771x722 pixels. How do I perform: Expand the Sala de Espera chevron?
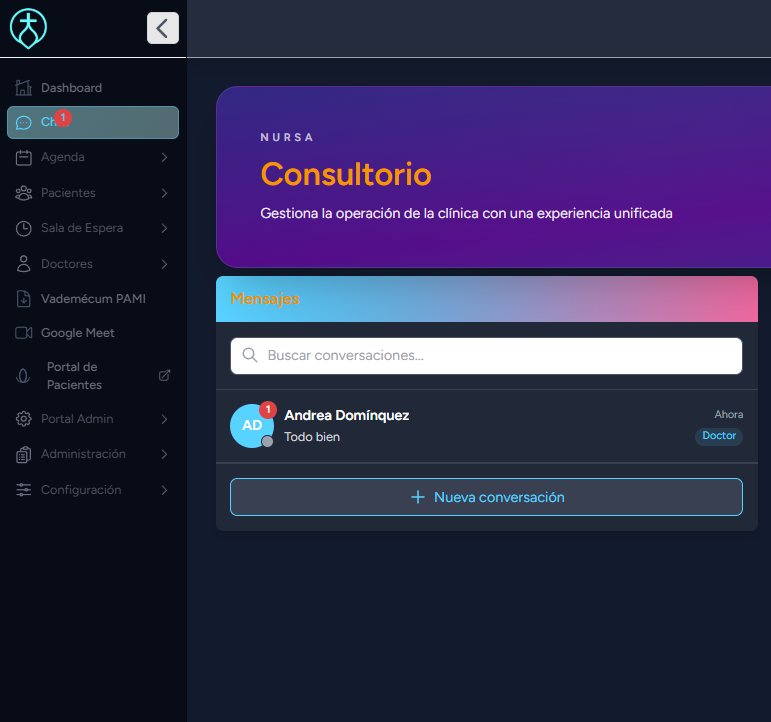pyautogui.click(x=164, y=228)
